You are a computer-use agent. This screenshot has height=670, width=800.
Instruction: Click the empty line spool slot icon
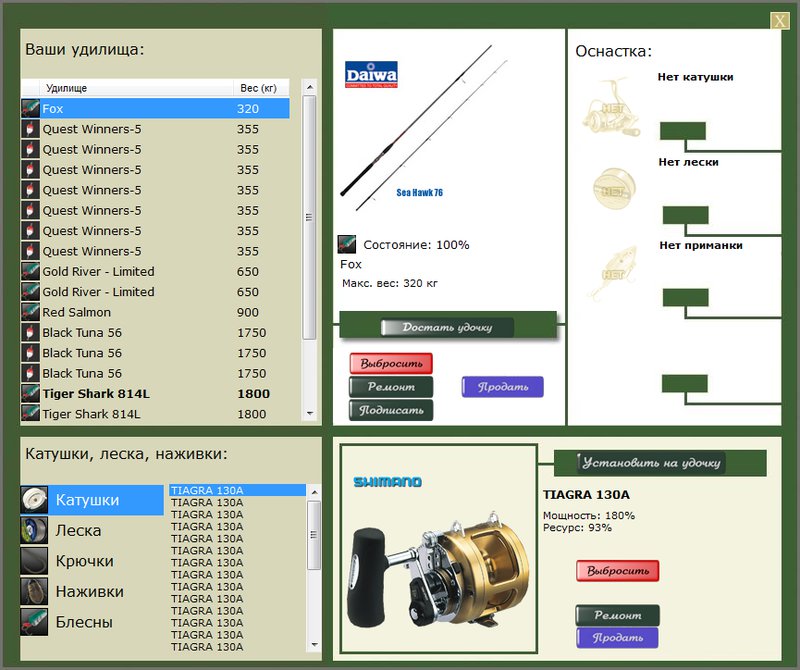coord(614,189)
